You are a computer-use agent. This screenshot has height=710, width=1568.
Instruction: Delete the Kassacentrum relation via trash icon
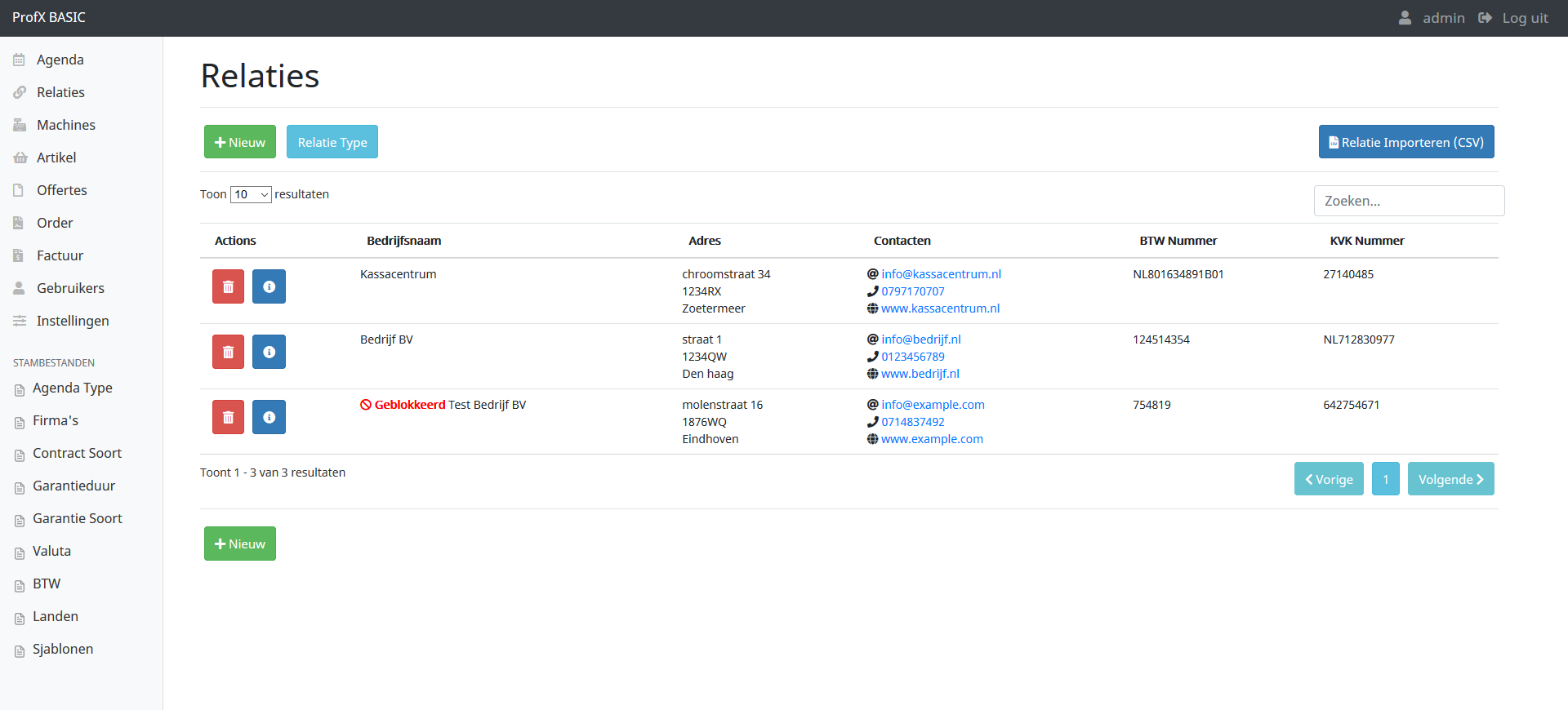click(228, 286)
